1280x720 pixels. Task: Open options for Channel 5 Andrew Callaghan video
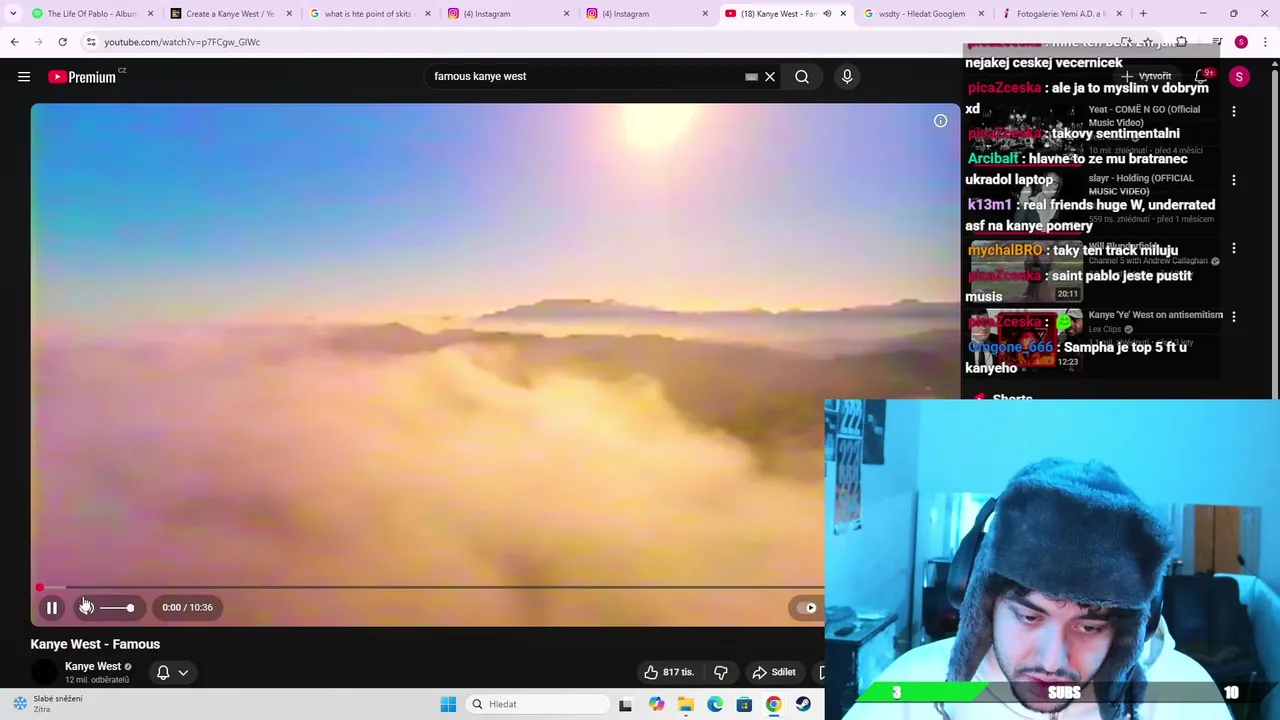(1234, 248)
